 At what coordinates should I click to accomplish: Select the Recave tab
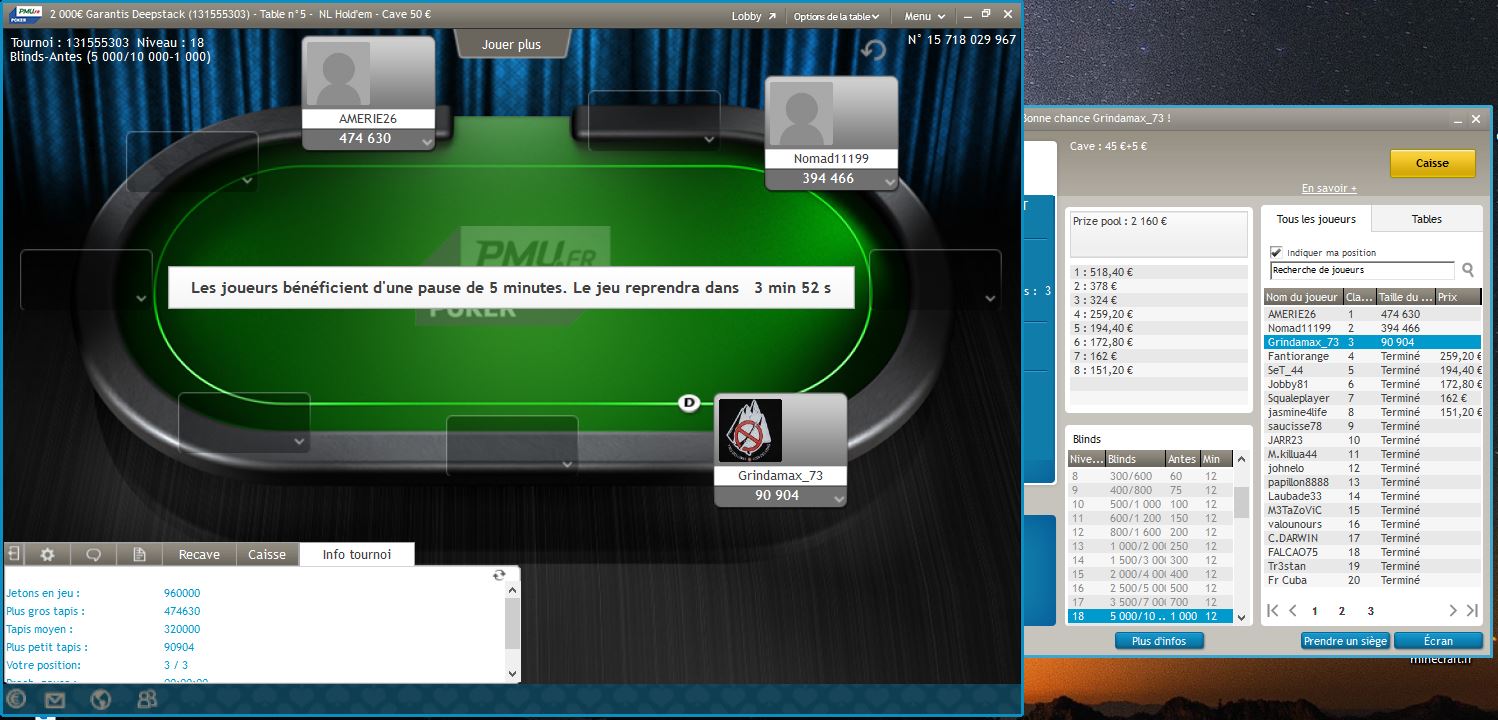click(199, 554)
